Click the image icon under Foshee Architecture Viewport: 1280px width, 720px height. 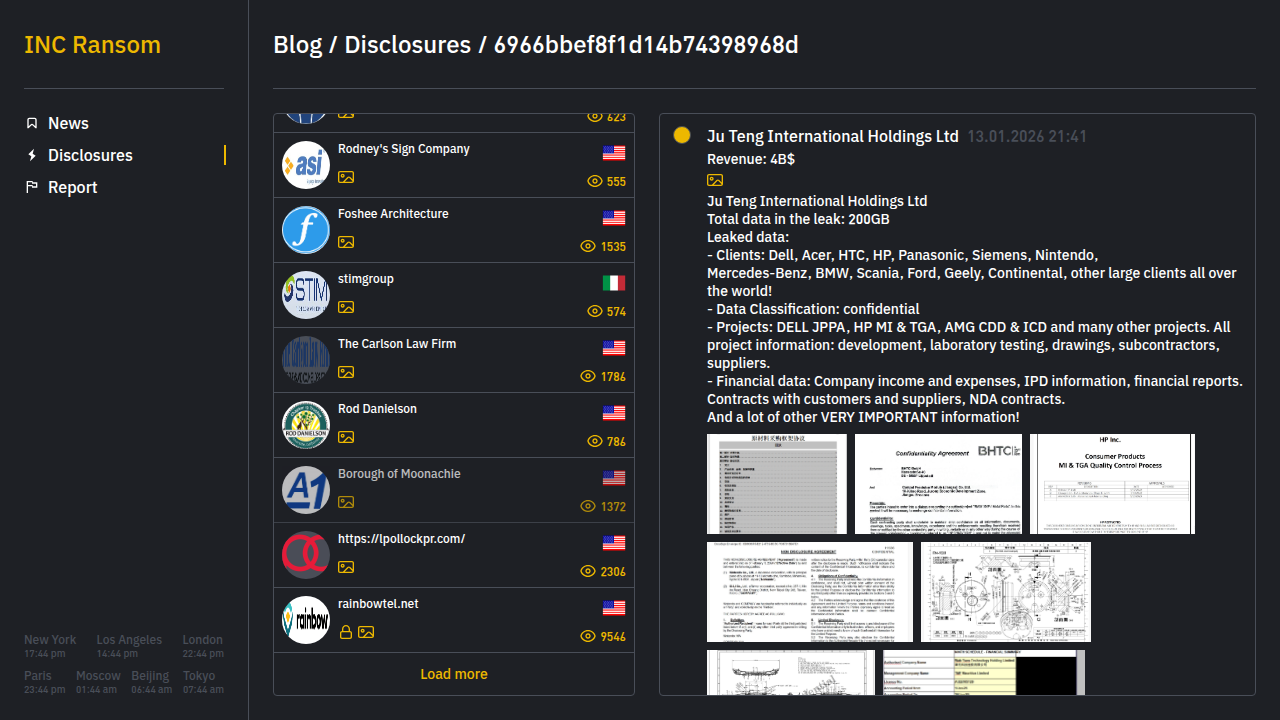(x=346, y=242)
